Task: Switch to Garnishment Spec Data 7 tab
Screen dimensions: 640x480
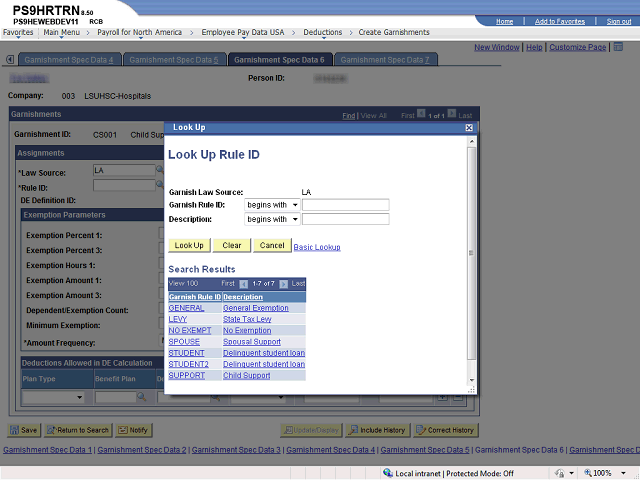Action: (385, 60)
